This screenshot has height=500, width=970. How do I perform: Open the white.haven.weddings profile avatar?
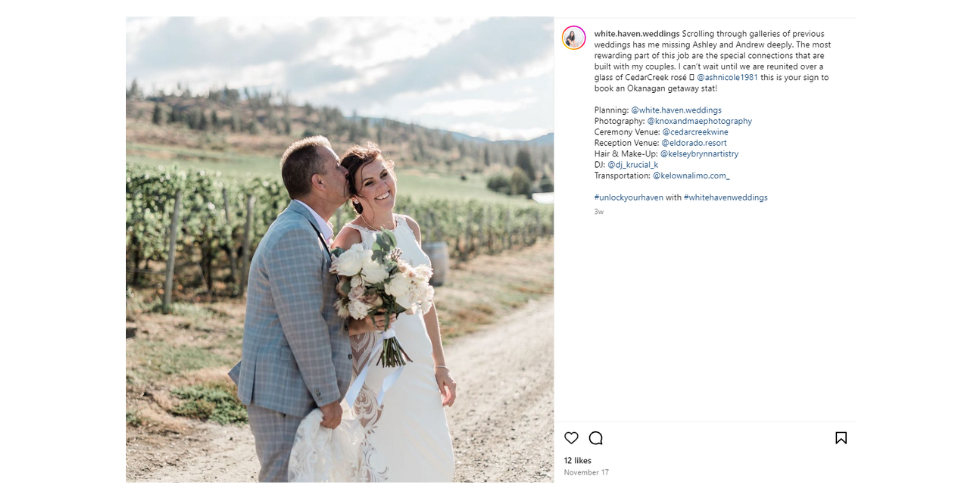(x=573, y=38)
